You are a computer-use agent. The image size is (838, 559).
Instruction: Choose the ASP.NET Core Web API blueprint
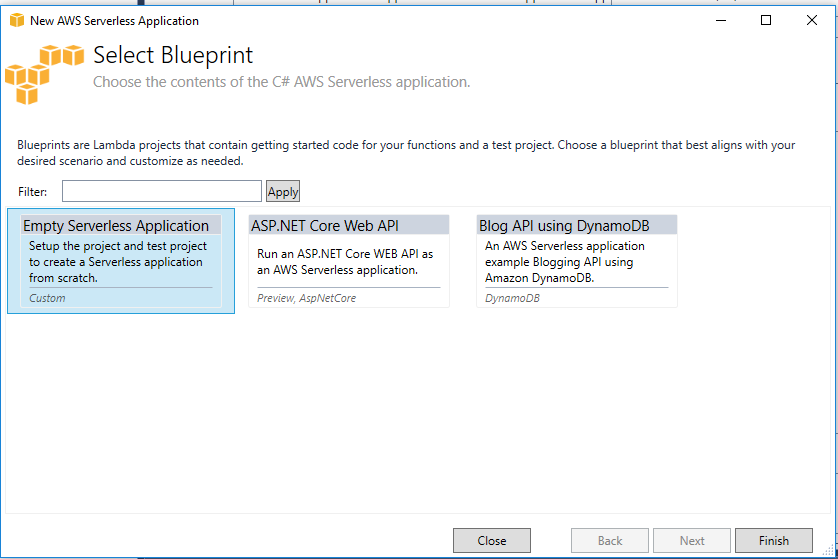click(x=349, y=261)
